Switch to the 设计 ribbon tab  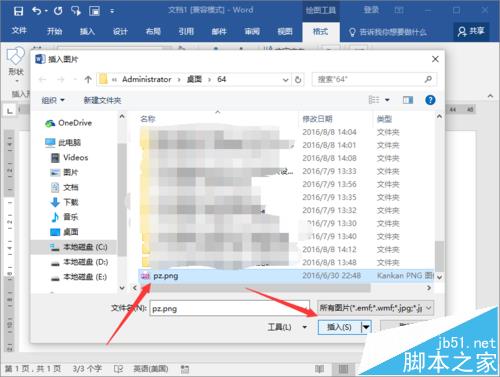point(120,31)
